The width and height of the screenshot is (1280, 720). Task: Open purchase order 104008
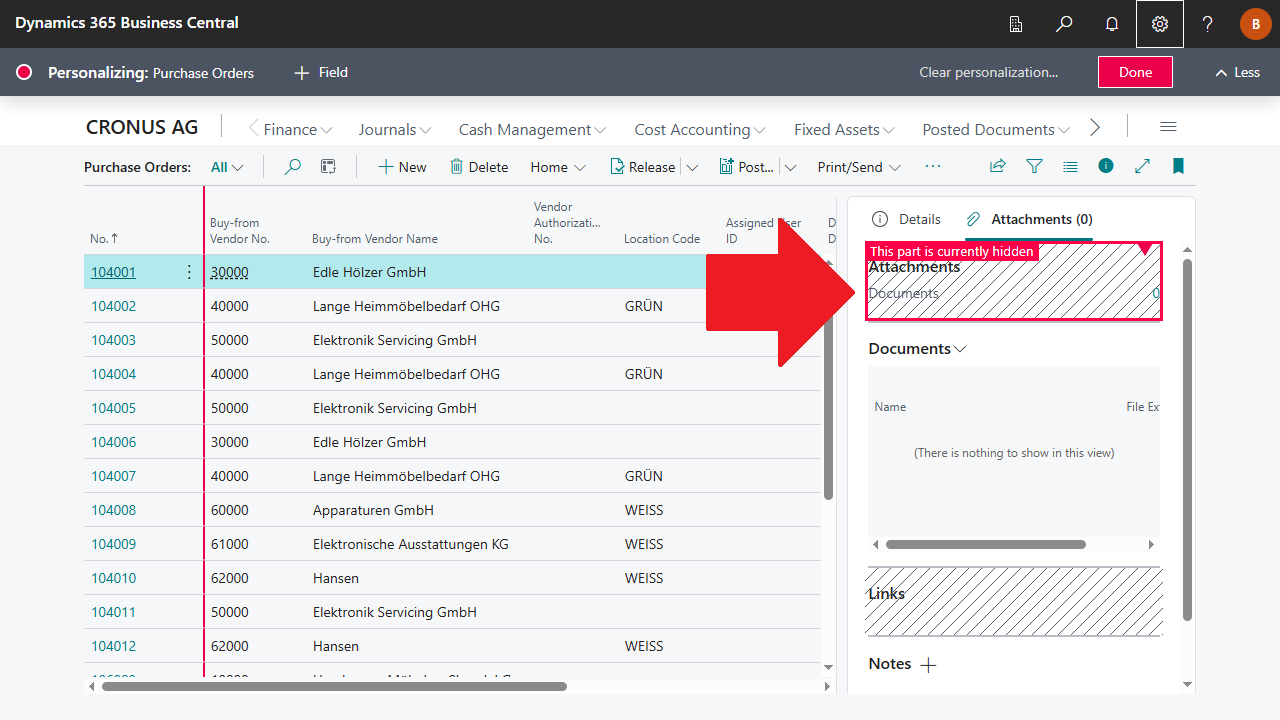(x=113, y=510)
